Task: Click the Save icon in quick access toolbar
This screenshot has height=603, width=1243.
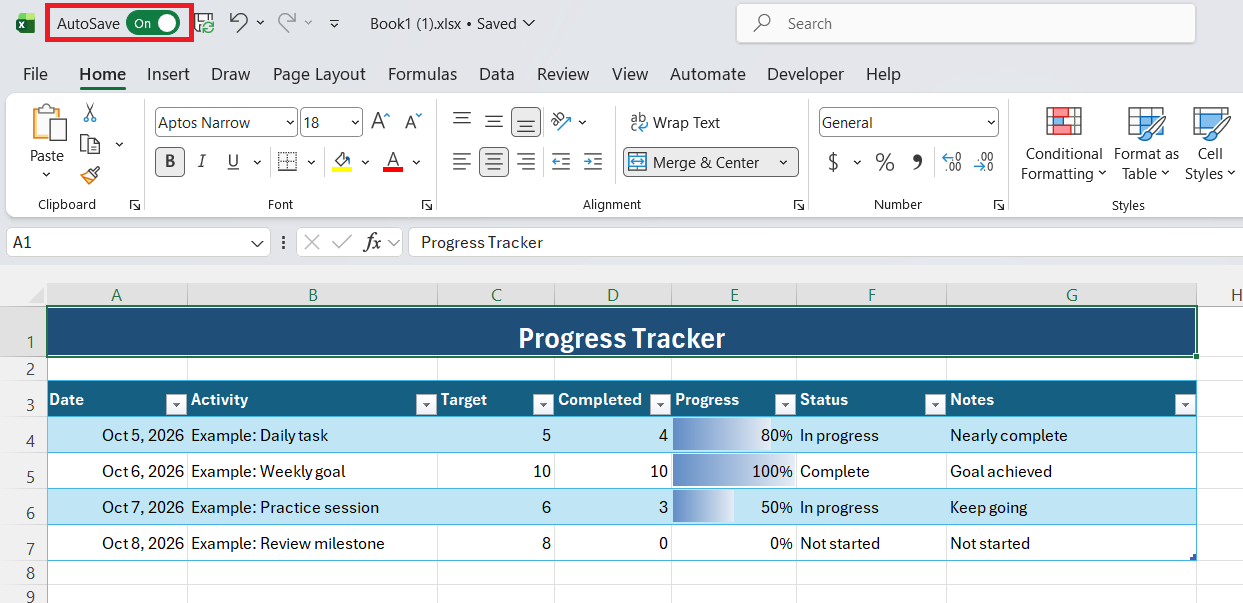Action: 204,23
